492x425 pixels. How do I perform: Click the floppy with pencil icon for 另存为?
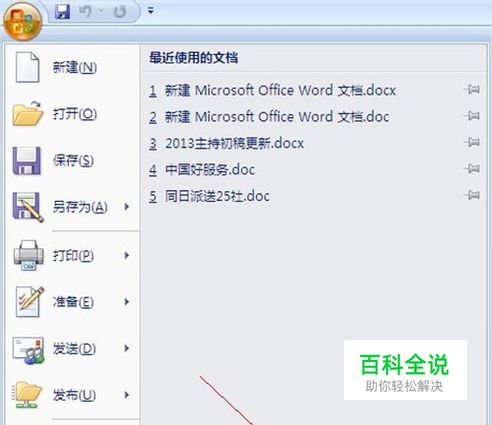(x=28, y=207)
